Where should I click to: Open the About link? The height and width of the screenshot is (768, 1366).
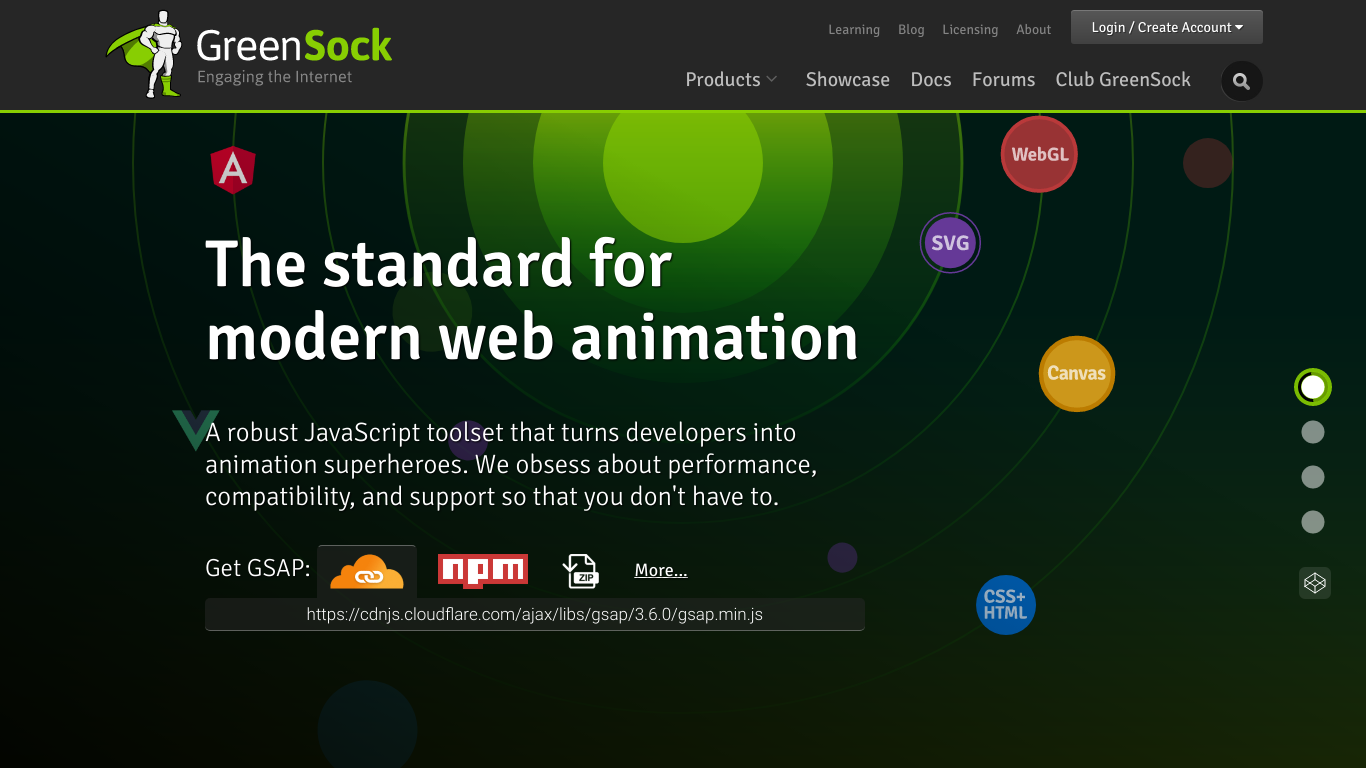[x=1034, y=30]
